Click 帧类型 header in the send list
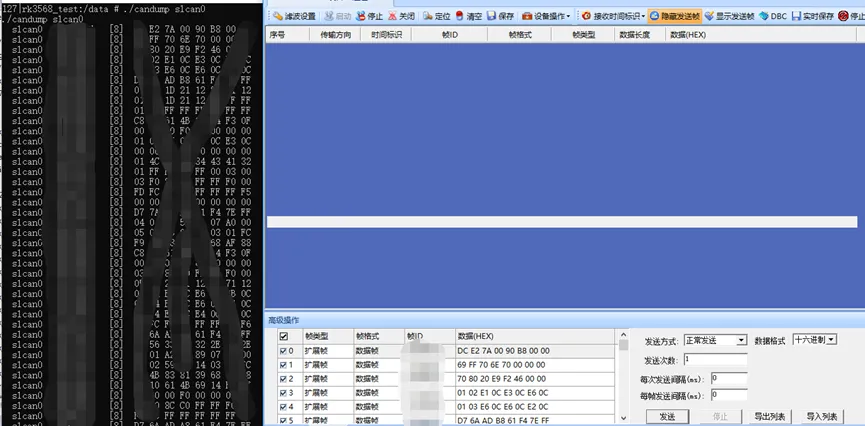 (328, 336)
